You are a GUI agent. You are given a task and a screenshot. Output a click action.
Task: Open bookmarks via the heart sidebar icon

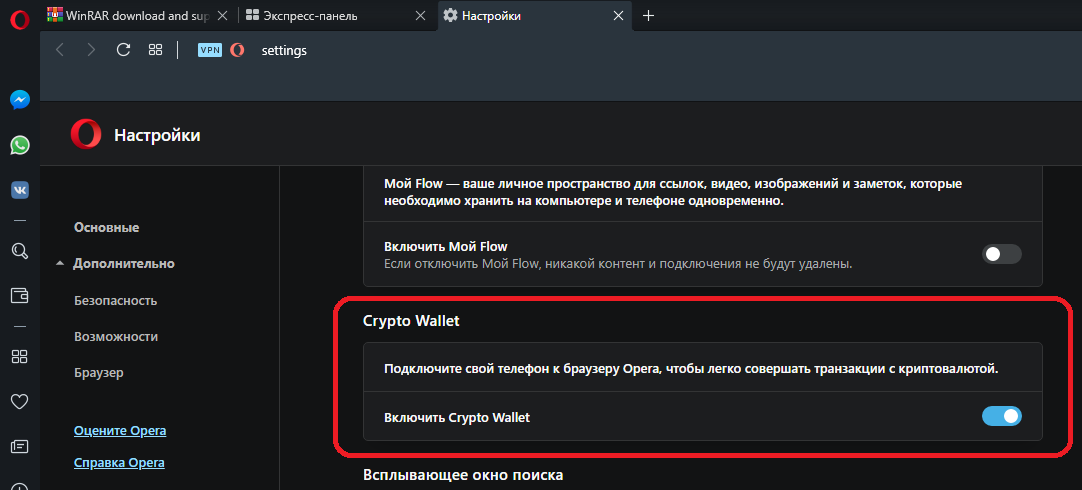pyautogui.click(x=19, y=401)
